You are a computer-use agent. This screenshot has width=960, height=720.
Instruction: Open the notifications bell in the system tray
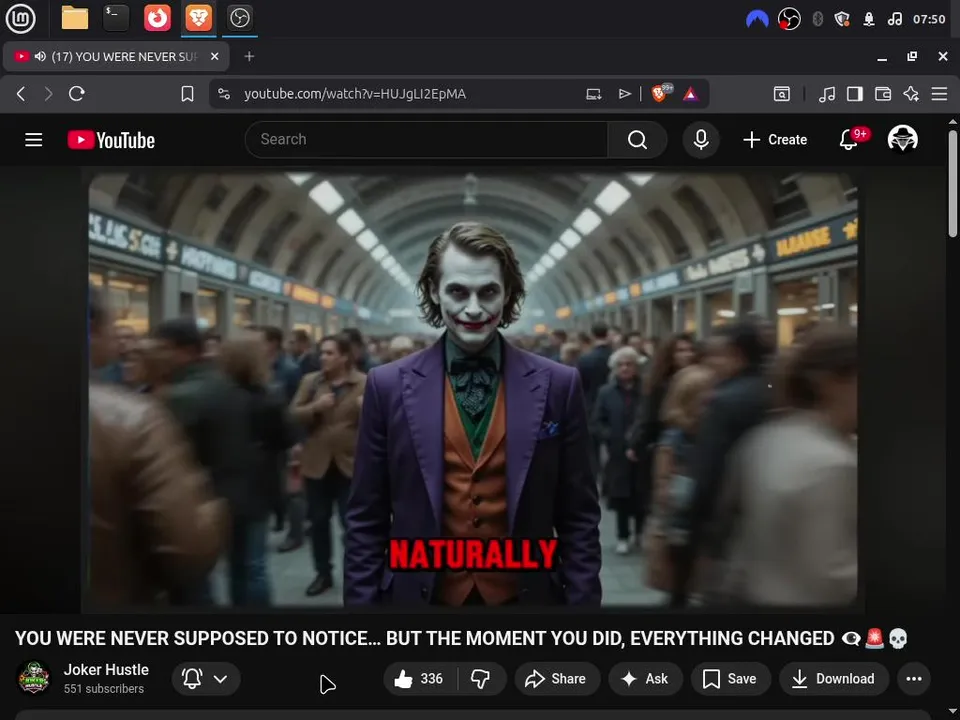[869, 19]
